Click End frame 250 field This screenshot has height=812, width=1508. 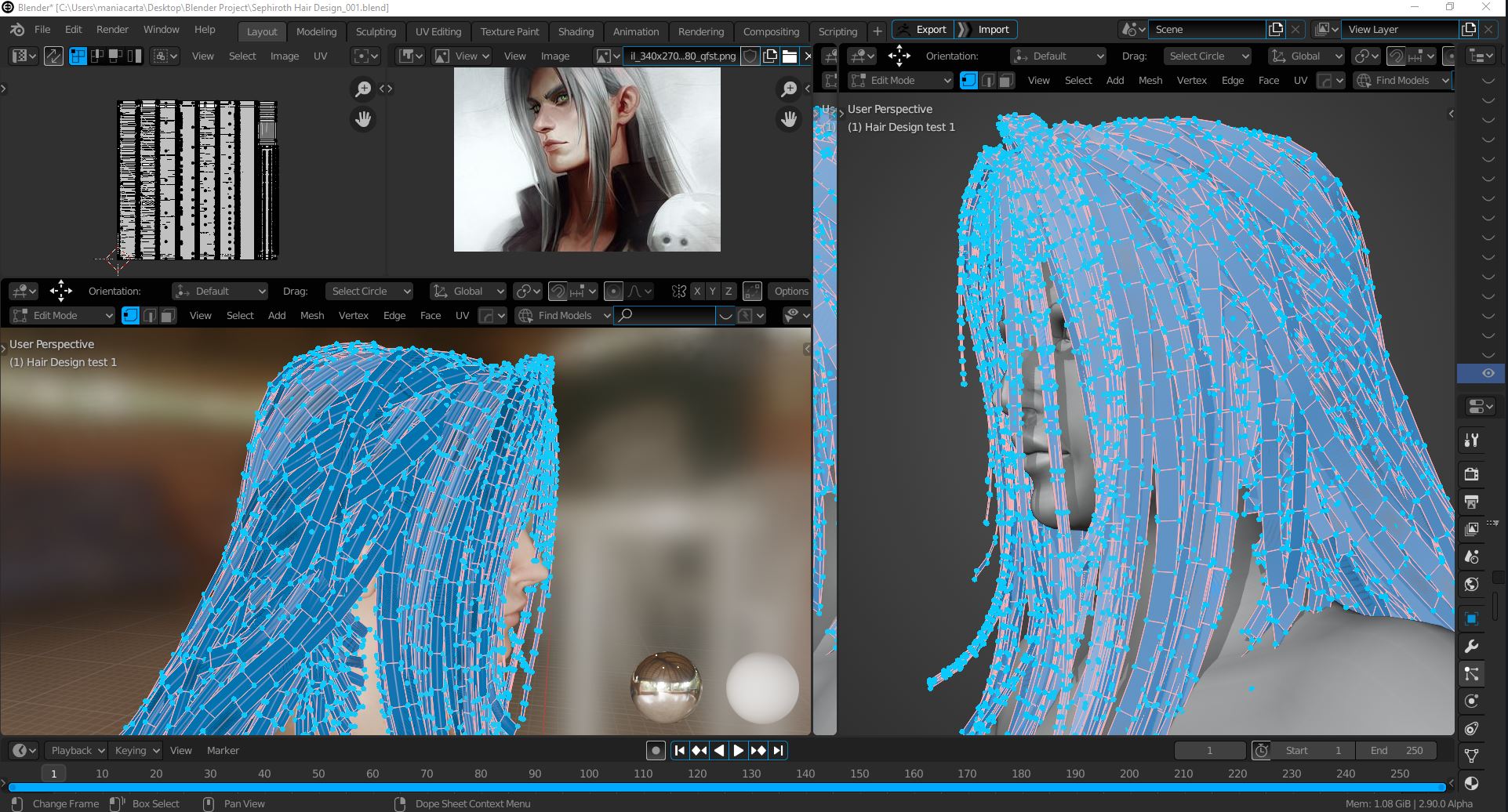click(x=1396, y=750)
